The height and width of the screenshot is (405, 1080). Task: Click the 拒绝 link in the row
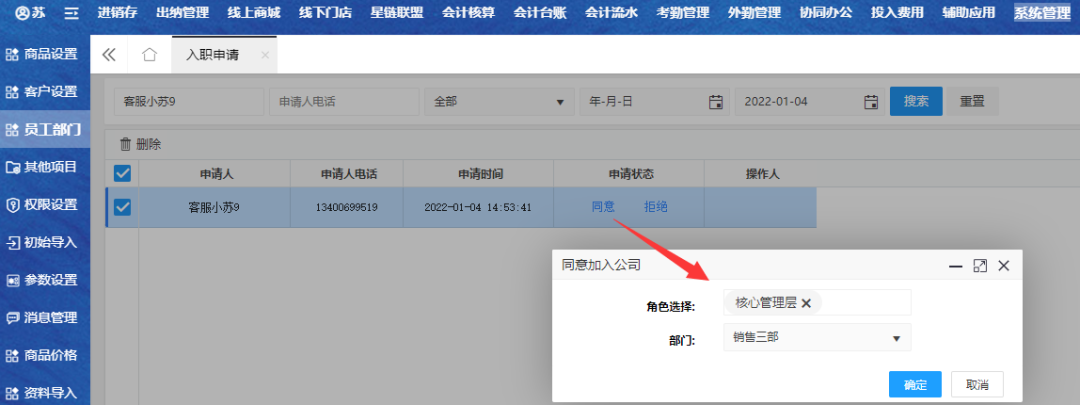pyautogui.click(x=655, y=207)
